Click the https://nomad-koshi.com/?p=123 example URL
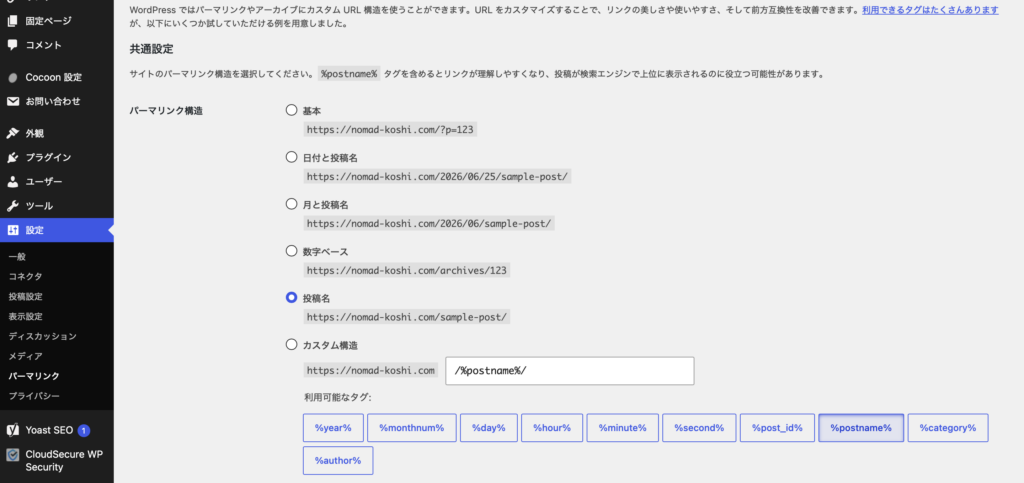Image resolution: width=1024 pixels, height=483 pixels. (x=390, y=129)
